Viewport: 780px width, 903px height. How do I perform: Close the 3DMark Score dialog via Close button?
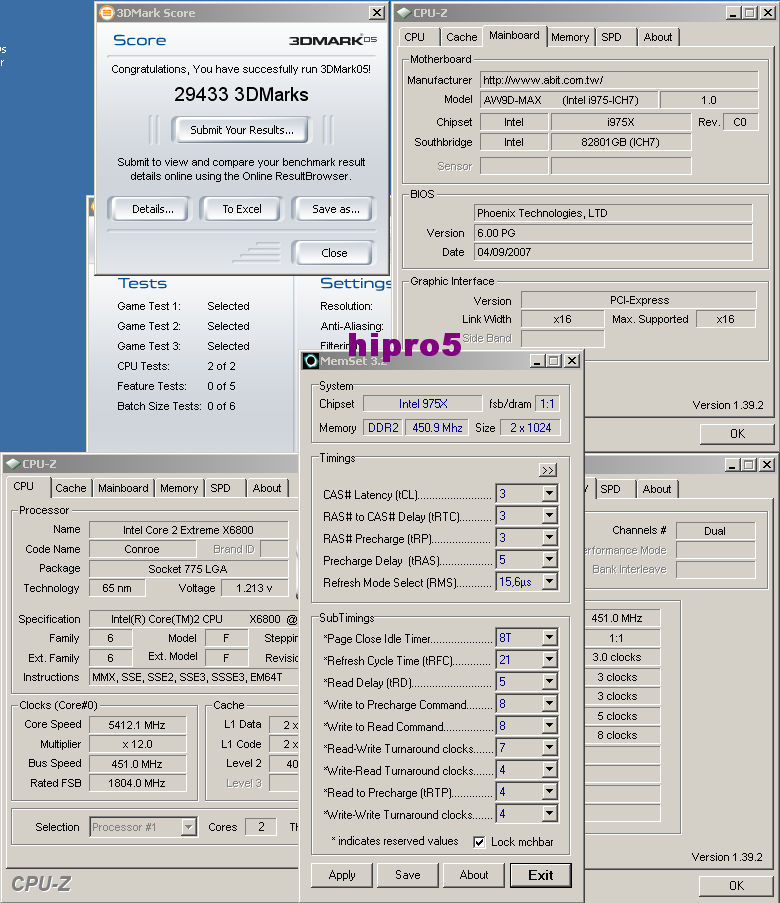tap(334, 253)
